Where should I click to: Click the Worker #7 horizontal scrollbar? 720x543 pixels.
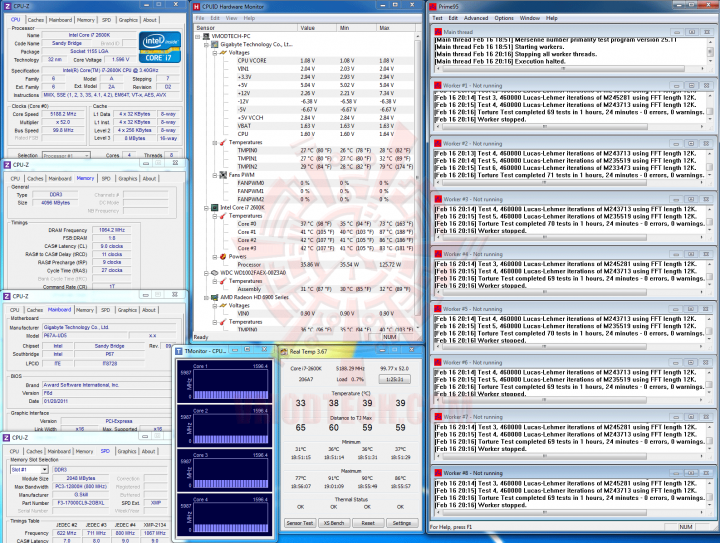tap(569, 457)
